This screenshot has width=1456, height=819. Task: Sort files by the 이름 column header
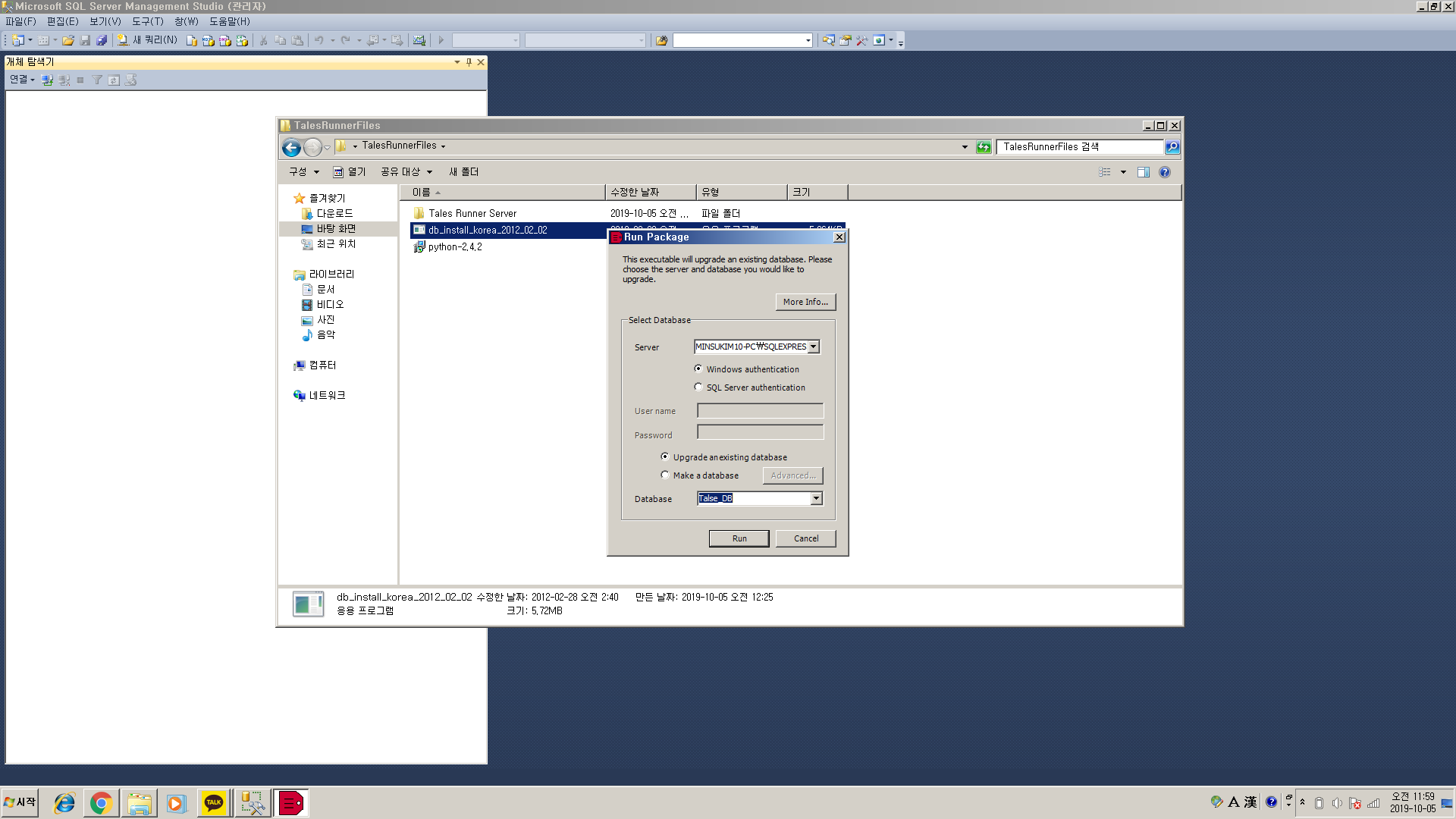tap(502, 193)
